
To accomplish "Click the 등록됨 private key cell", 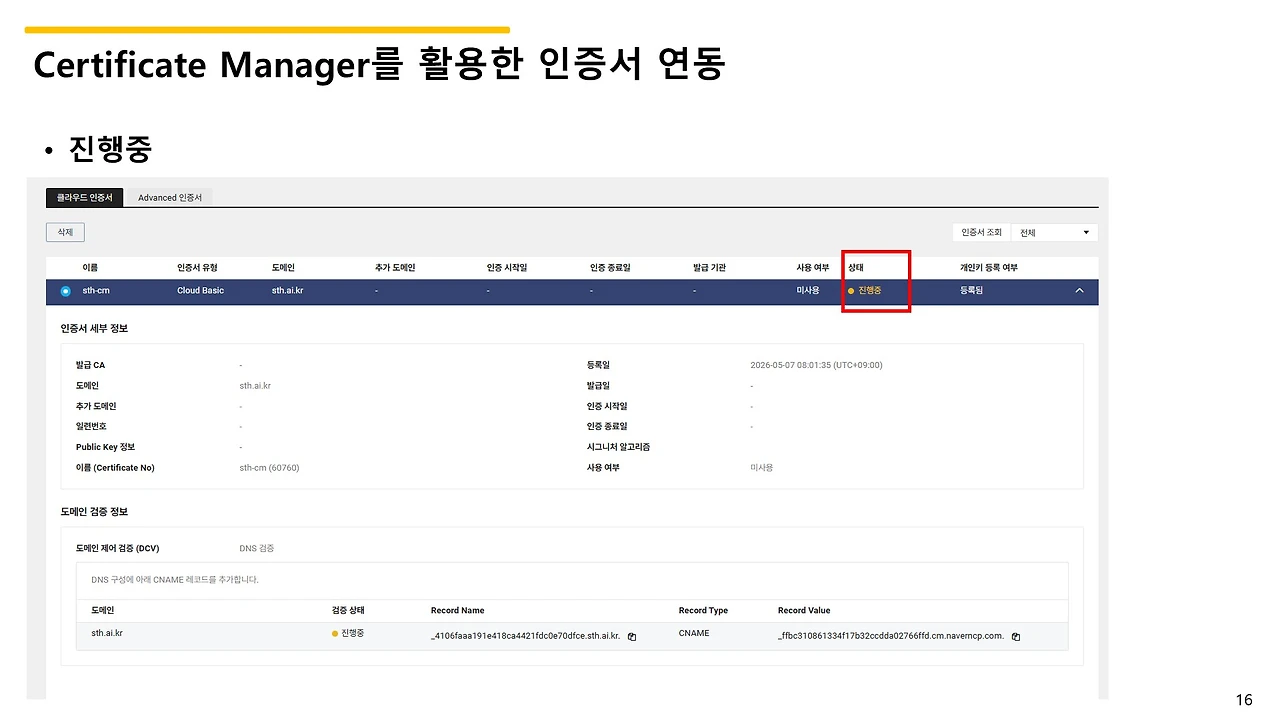I will pos(972,291).
